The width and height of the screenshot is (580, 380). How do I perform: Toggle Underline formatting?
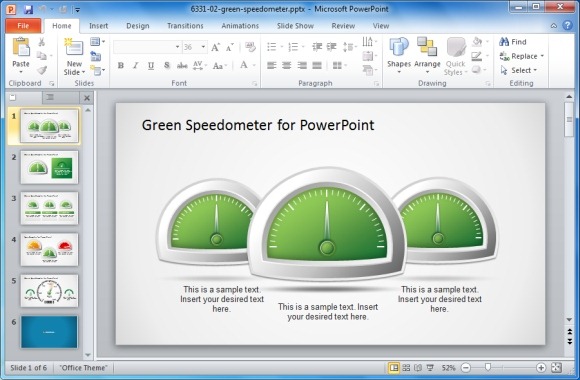[151, 65]
